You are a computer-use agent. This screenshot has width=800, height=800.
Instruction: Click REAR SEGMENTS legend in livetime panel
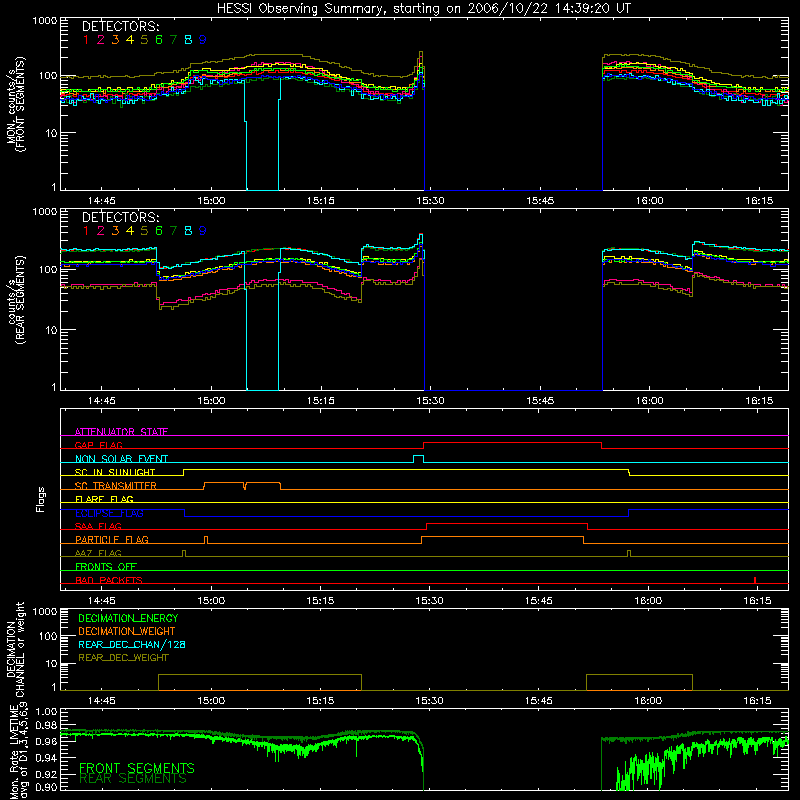(133, 779)
